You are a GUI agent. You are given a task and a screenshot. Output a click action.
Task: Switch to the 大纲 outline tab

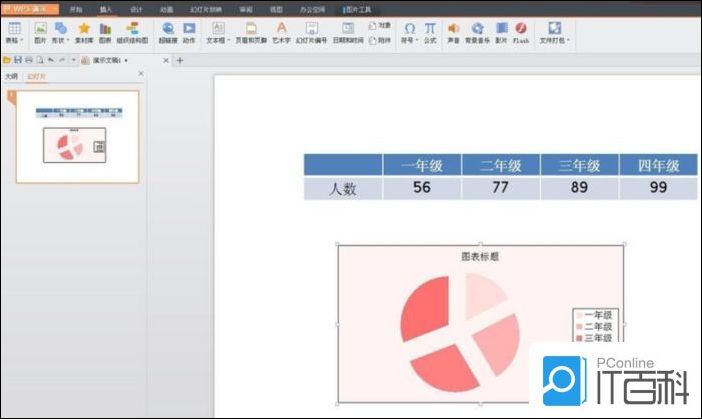[11, 75]
